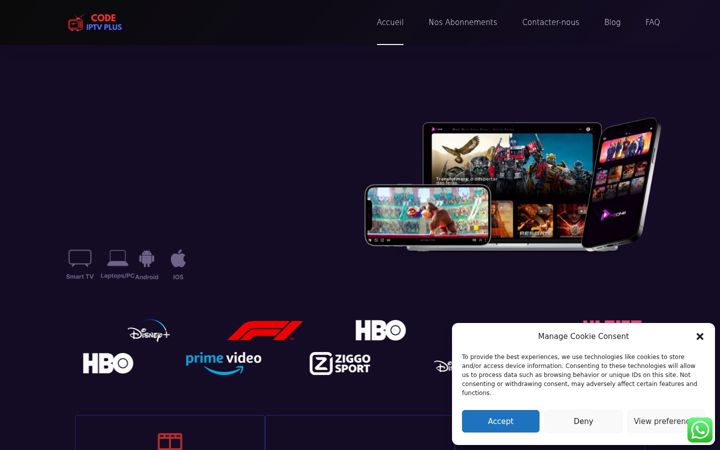The width and height of the screenshot is (720, 450).
Task: Click the HBO logo in bottom row
Action: tap(108, 363)
